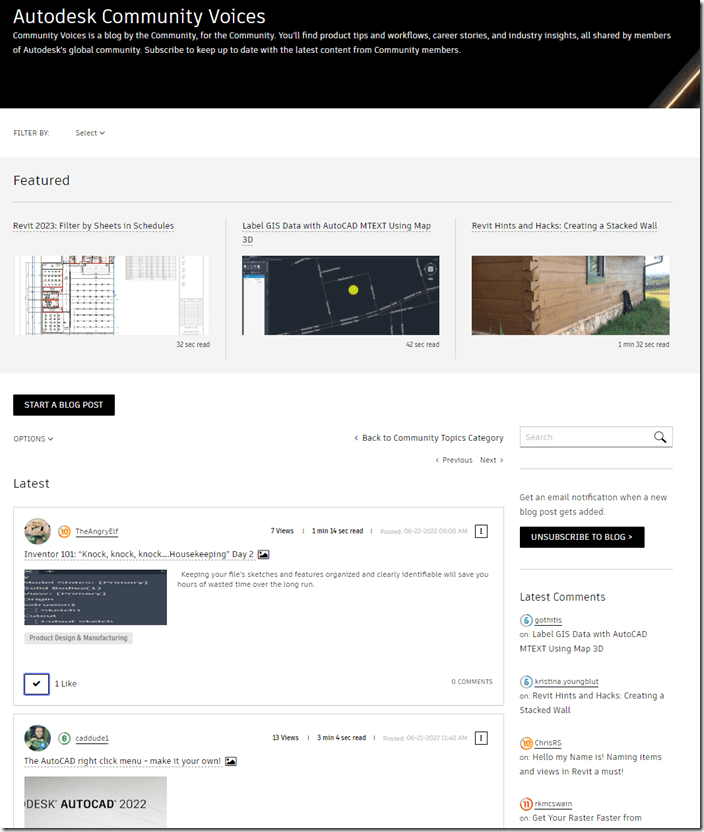Open the Revit Stacked Wall featured thumbnail

(570, 295)
